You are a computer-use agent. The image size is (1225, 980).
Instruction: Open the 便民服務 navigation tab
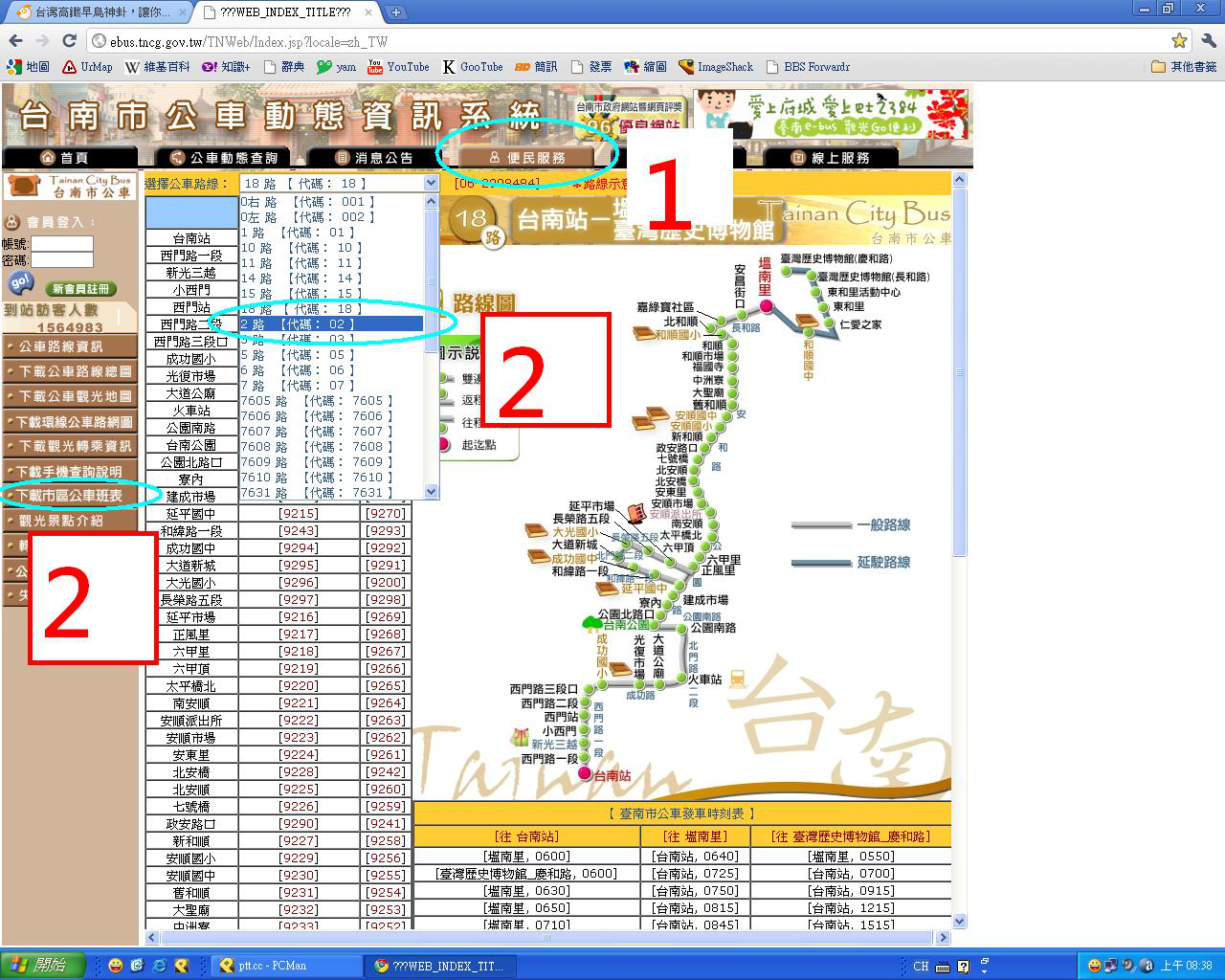527,158
